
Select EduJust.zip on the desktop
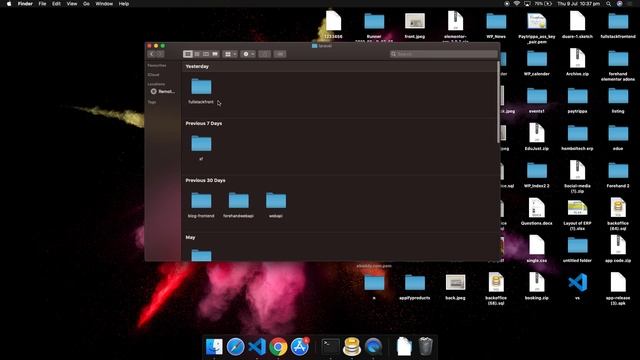[x=537, y=137]
